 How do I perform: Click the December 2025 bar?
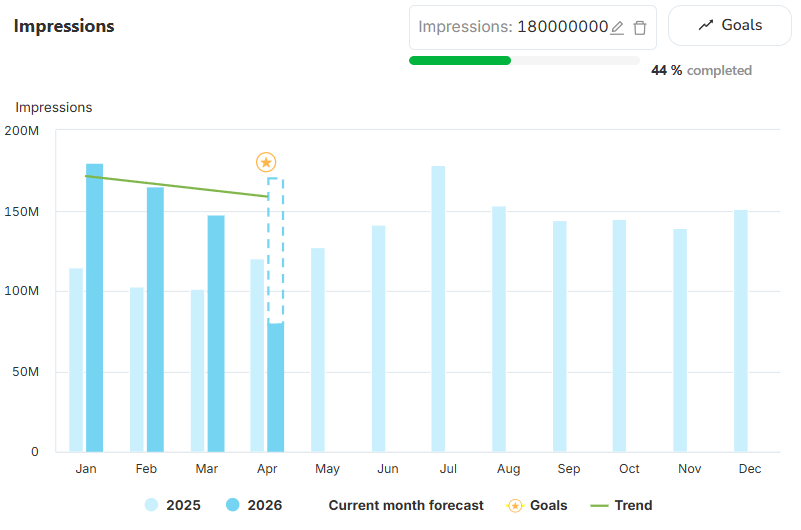741,331
